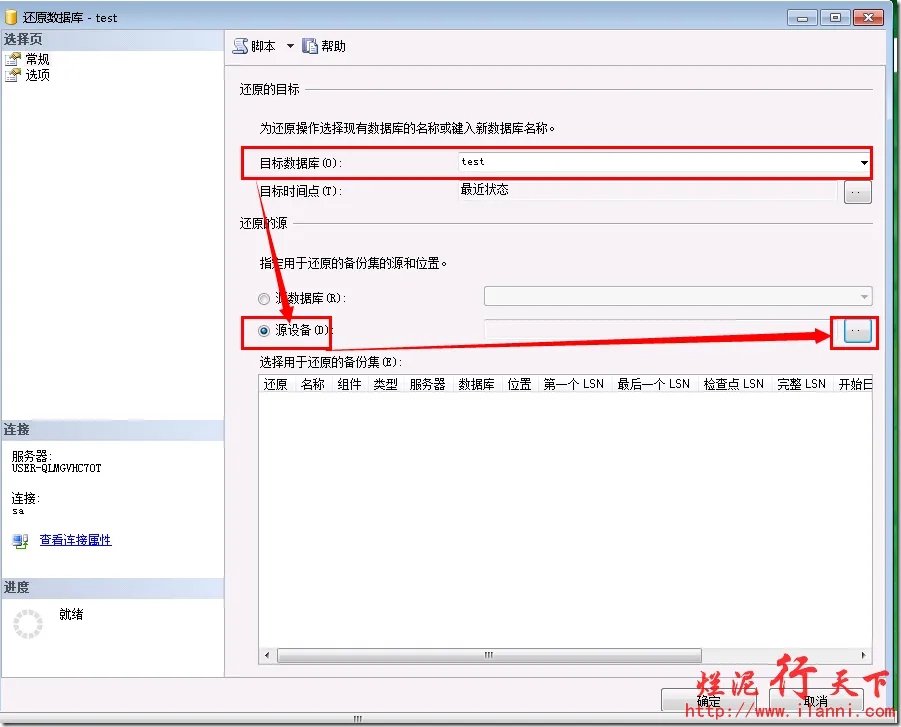Click the 数据库 column header
Screen dimensions: 901x727
click(477, 384)
